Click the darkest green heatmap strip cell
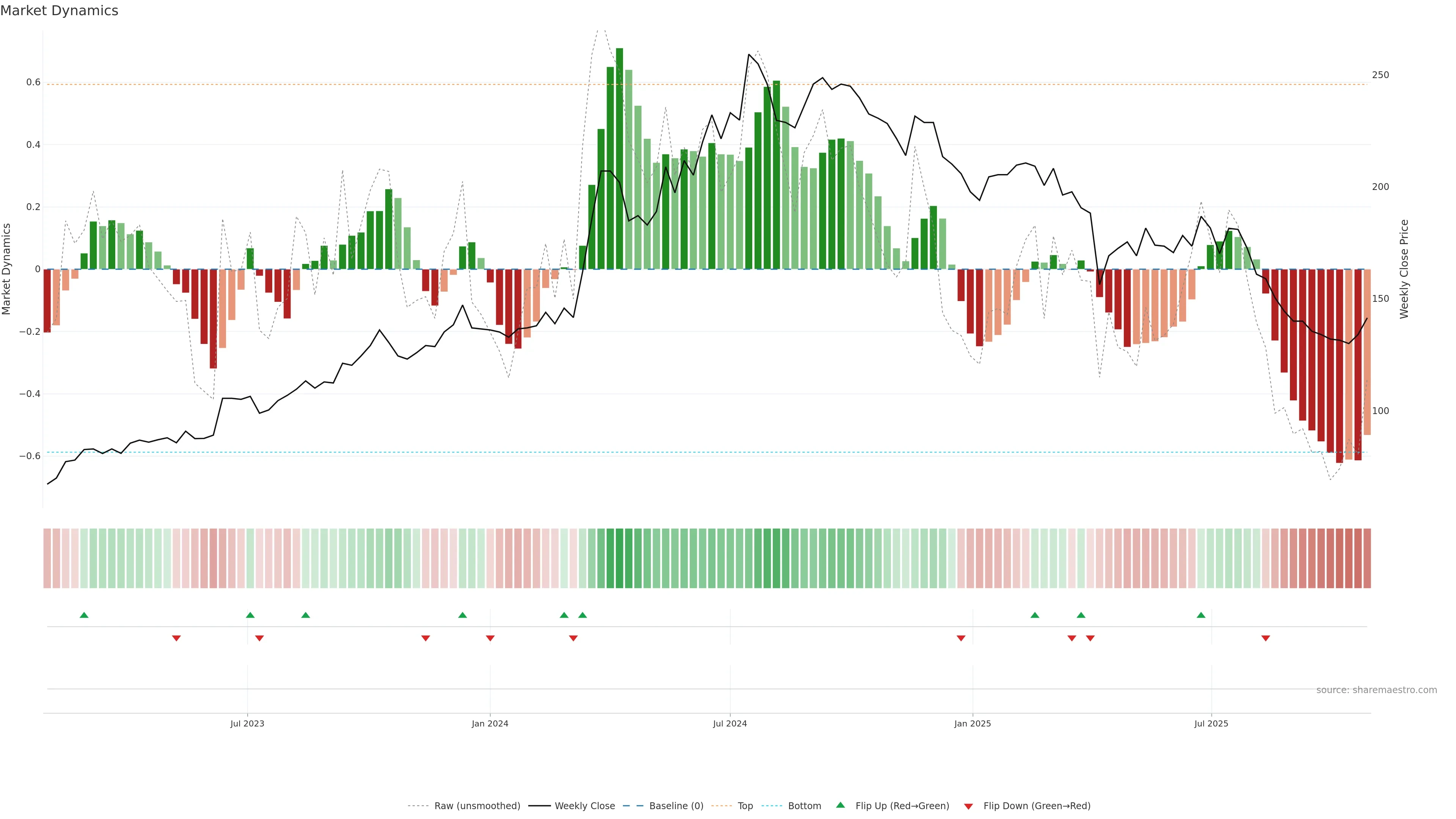Screen dimensions: 1456x819 (x=620, y=559)
